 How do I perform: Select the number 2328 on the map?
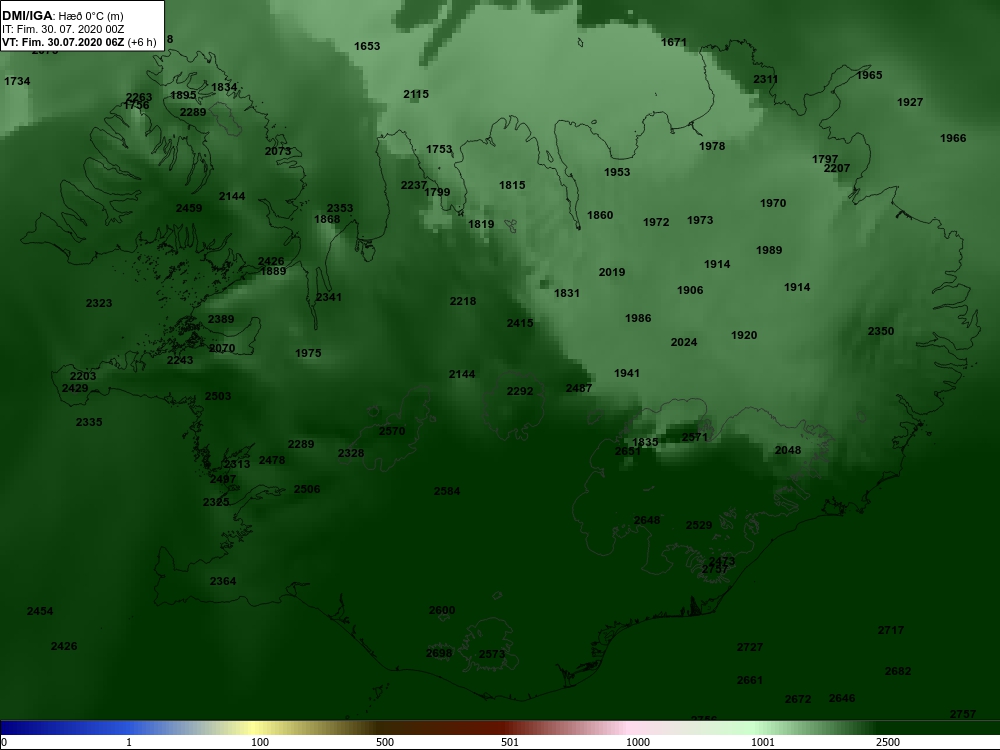[x=351, y=453]
